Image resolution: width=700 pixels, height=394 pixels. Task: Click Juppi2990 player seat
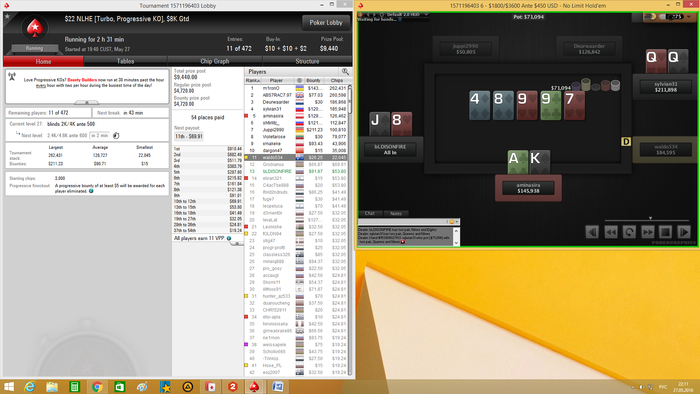click(466, 49)
